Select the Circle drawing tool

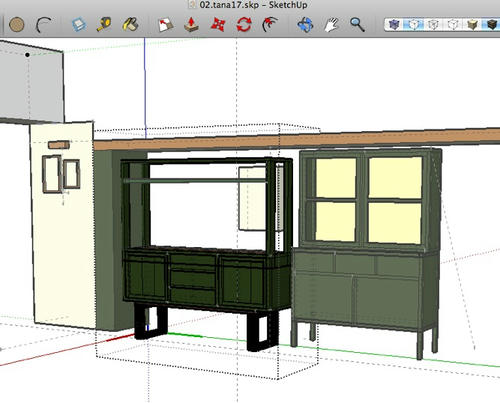(17, 25)
